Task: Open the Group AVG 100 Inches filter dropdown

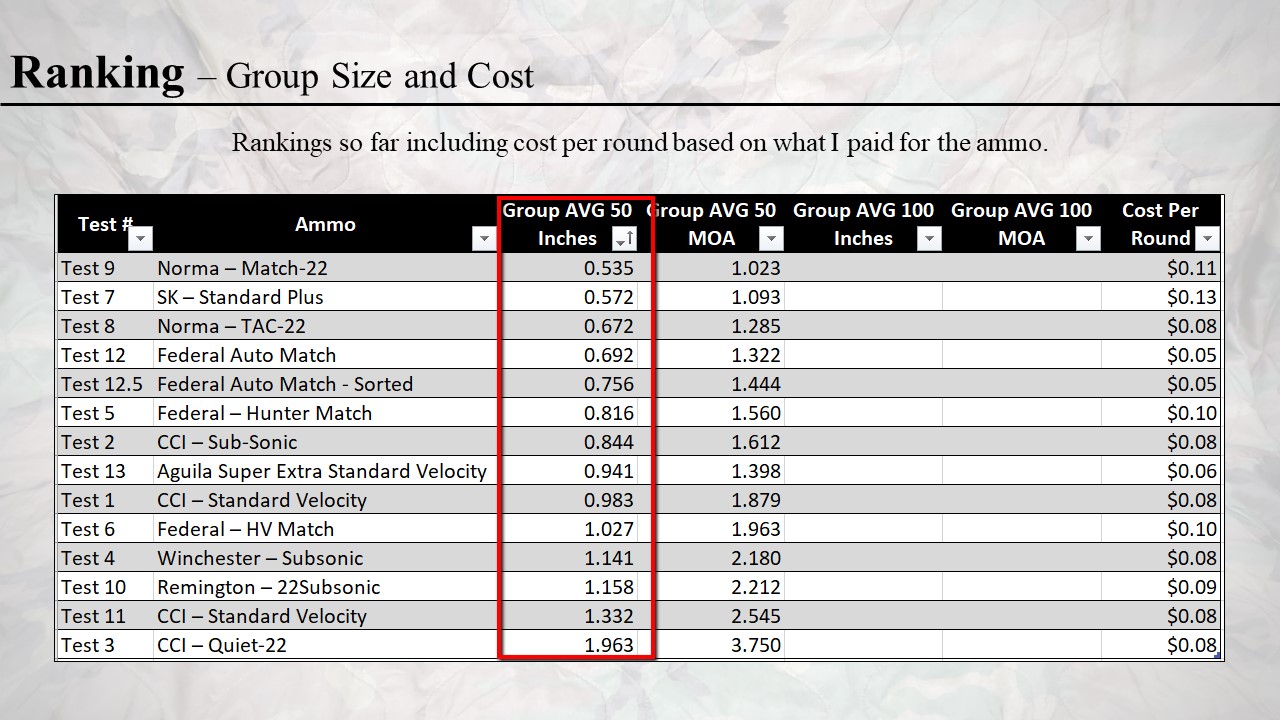Action: tap(929, 238)
